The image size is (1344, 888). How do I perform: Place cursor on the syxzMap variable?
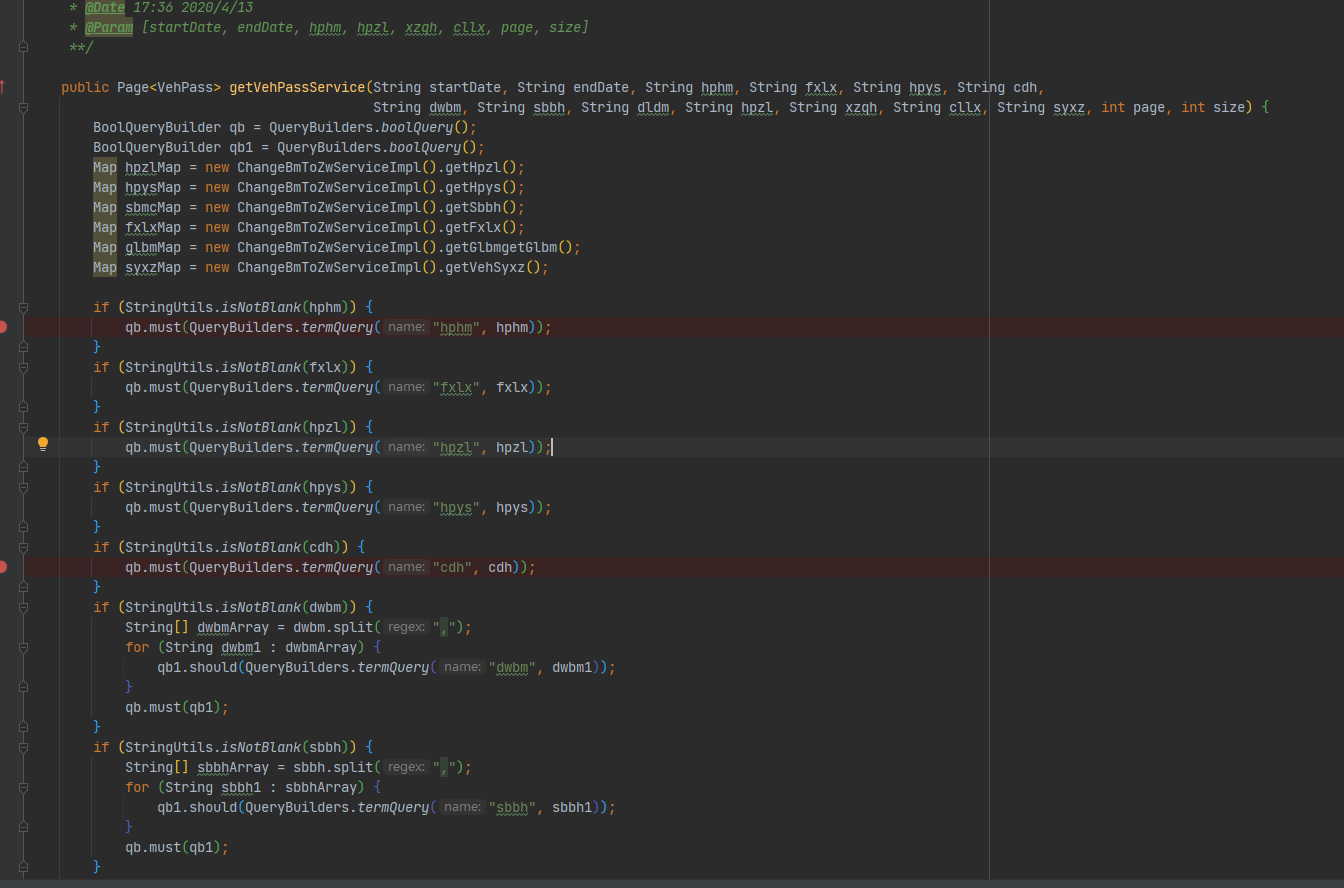click(153, 267)
